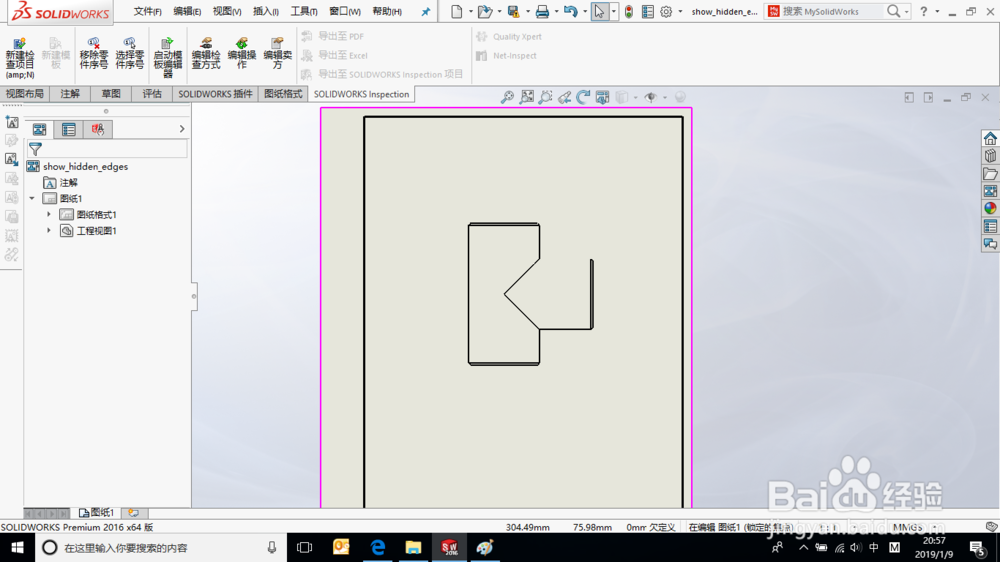
Task: Open PropertyManager tab icon
Action: (69, 129)
